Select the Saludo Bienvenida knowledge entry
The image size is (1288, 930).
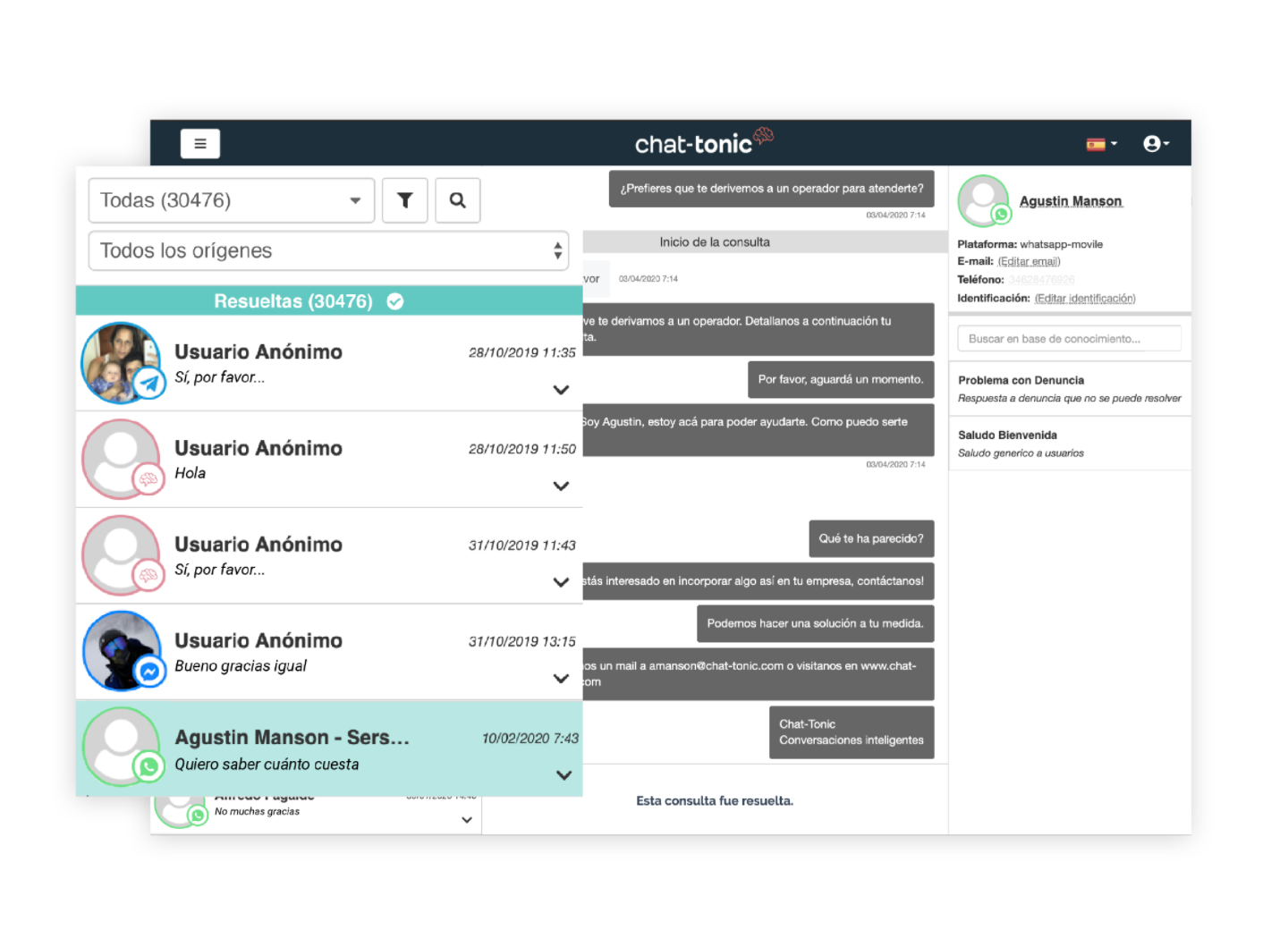(x=1070, y=444)
